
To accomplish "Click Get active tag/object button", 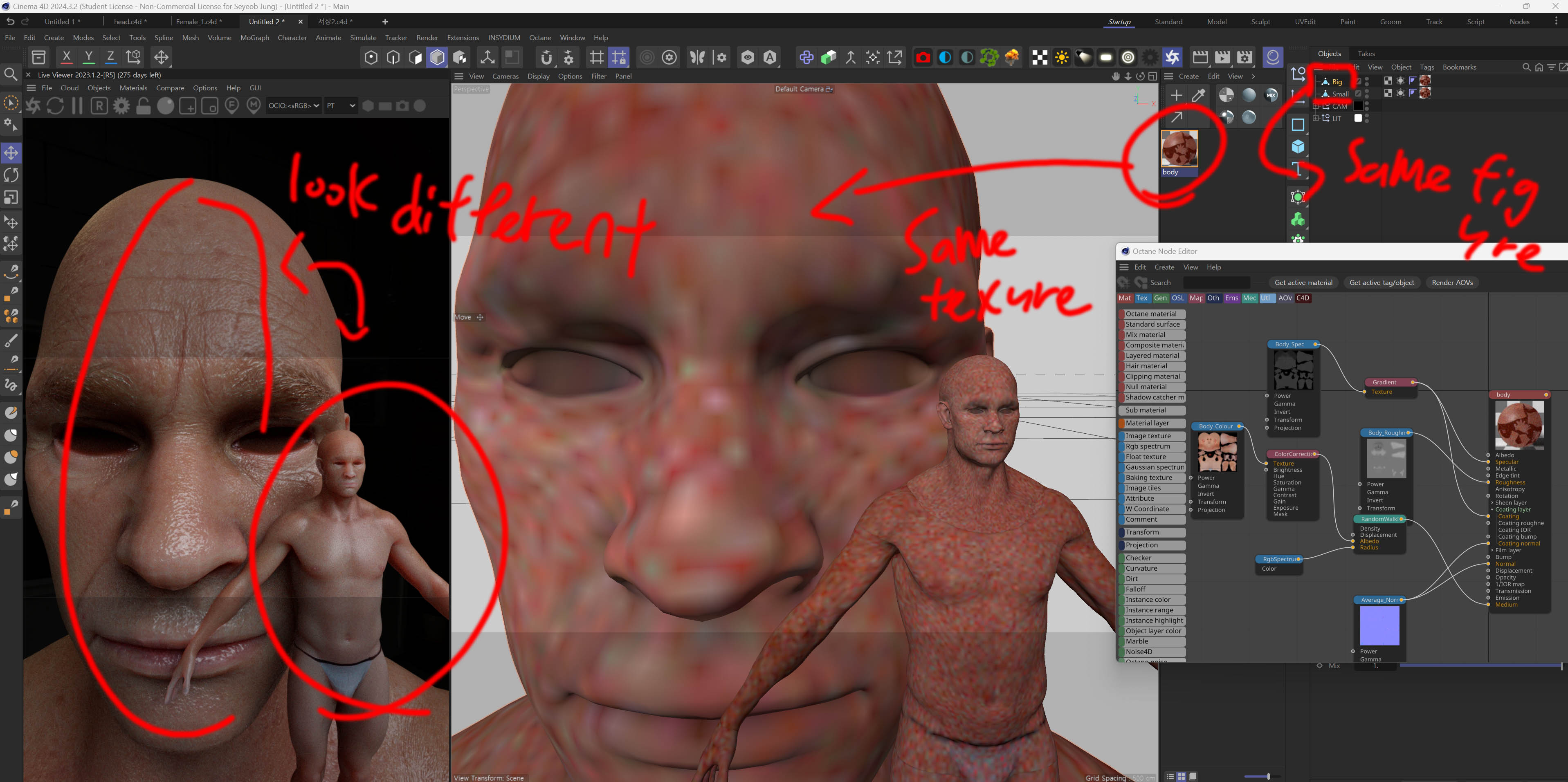I will 1382,282.
